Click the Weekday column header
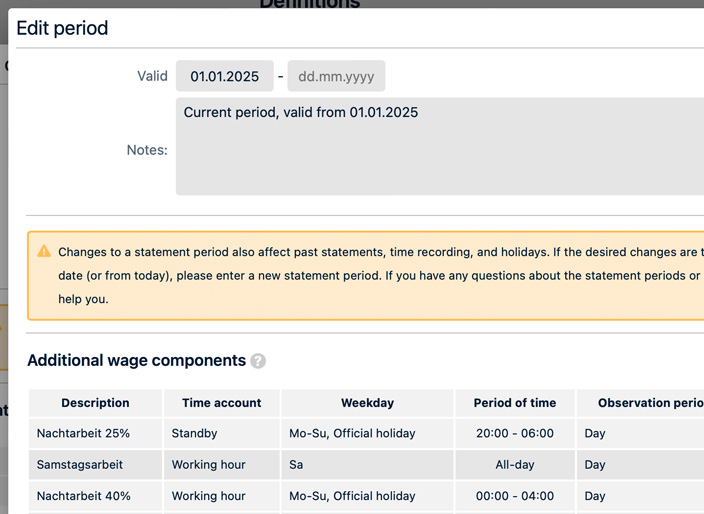This screenshot has width=704, height=514. point(367,403)
